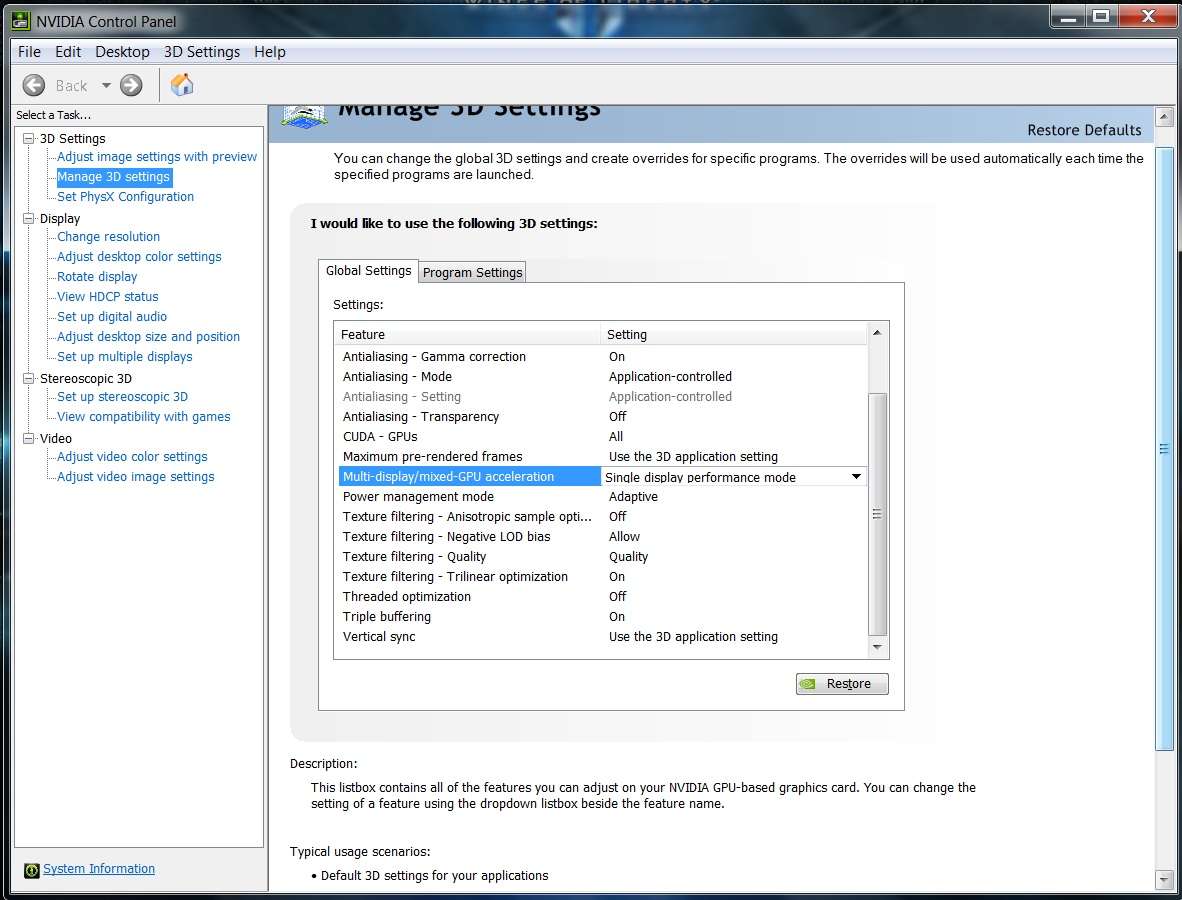The image size is (1182, 900).
Task: Click the Setting column header
Action: click(734, 334)
